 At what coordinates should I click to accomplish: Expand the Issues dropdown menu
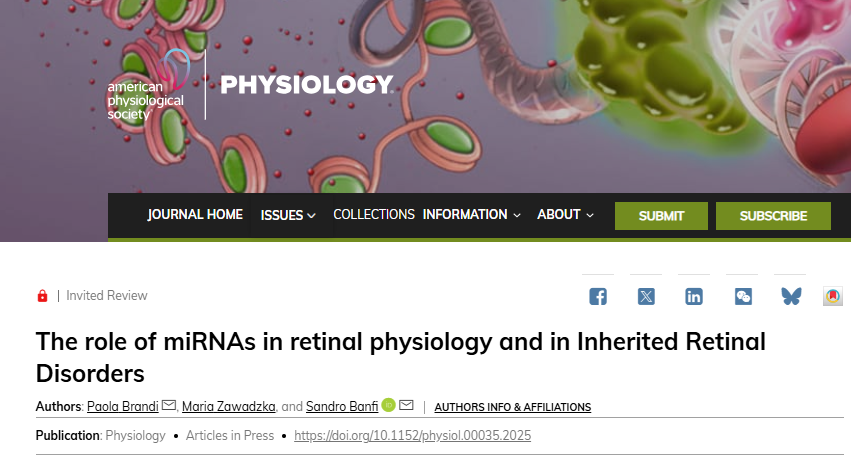(288, 215)
